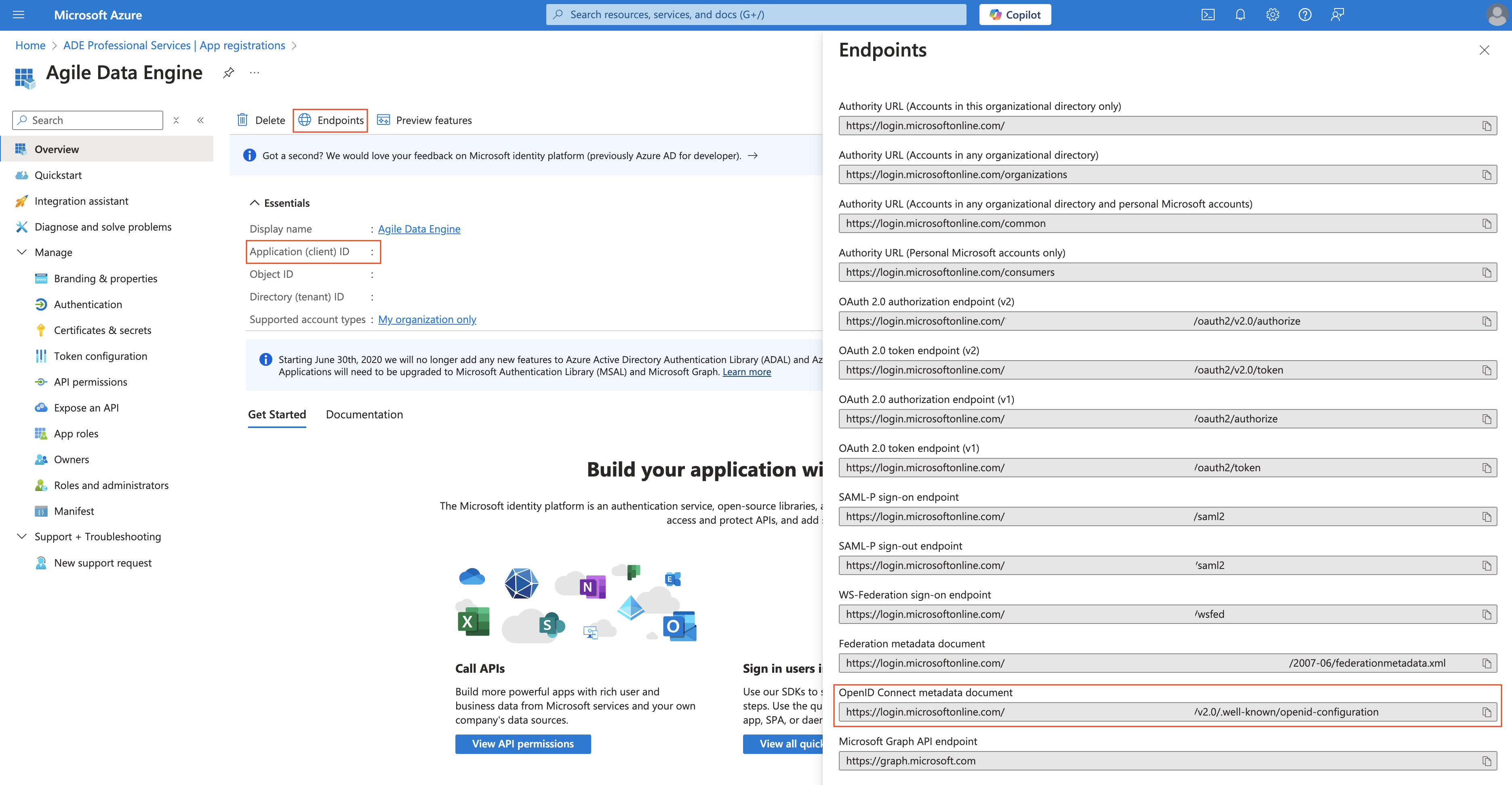Open the portal hamburger menu
The width and height of the screenshot is (1512, 785).
tap(18, 15)
